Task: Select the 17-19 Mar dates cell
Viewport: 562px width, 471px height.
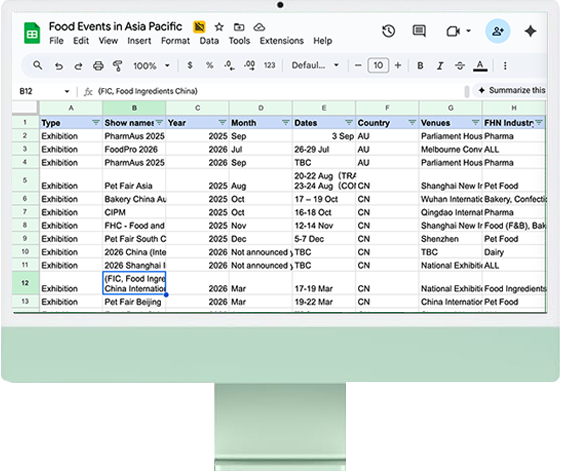Action: pos(324,283)
